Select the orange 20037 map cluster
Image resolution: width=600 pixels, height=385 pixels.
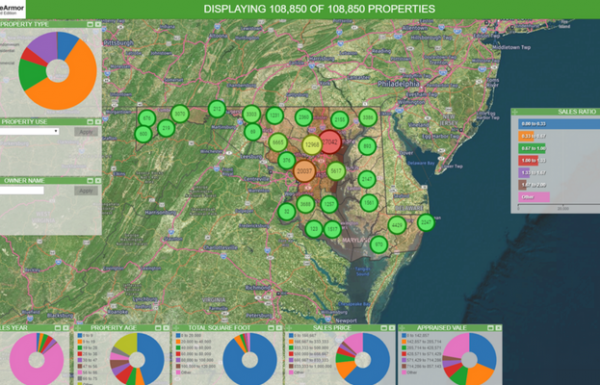pyautogui.click(x=305, y=171)
